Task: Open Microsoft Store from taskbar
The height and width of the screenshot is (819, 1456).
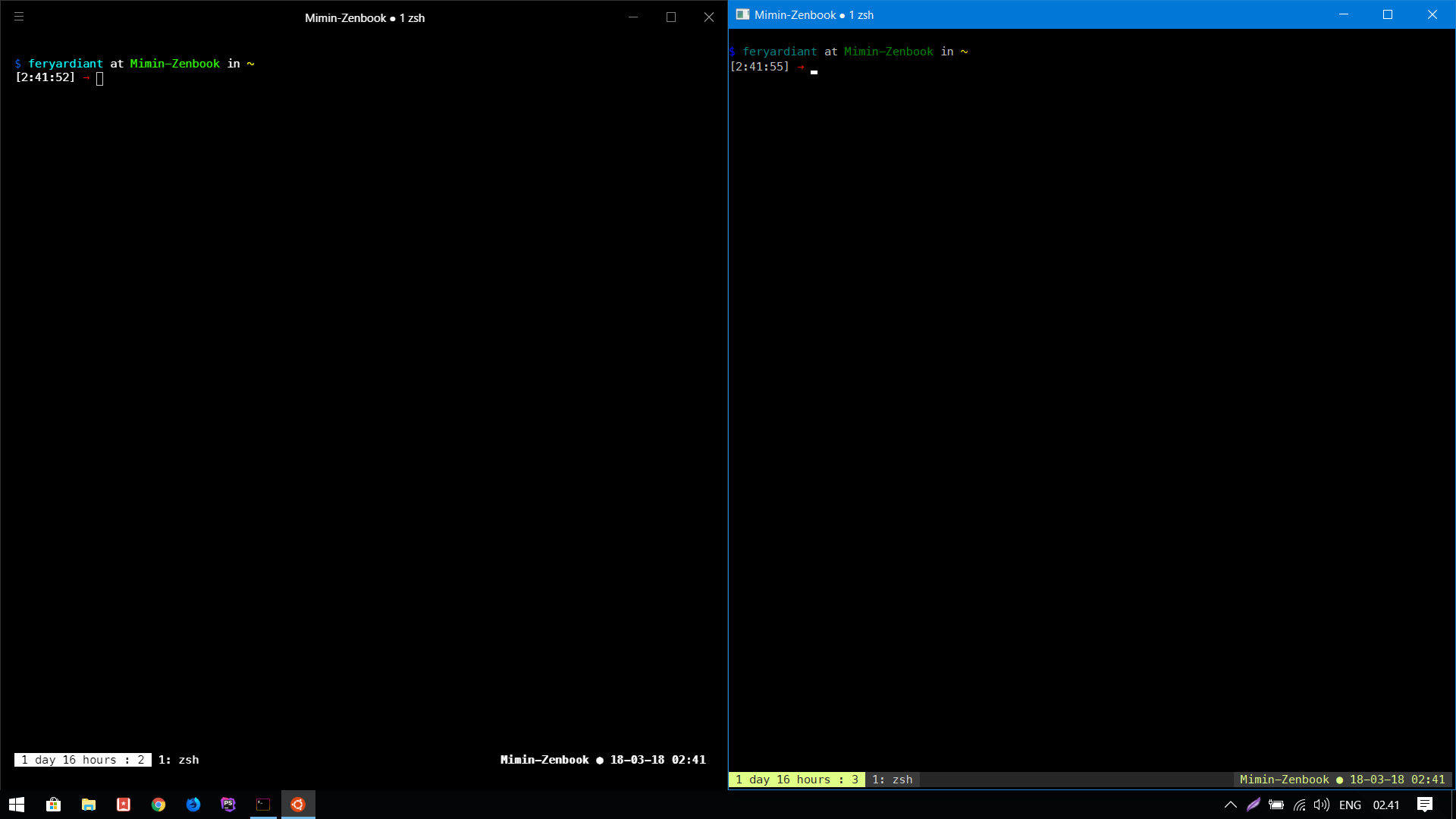Action: 53,805
